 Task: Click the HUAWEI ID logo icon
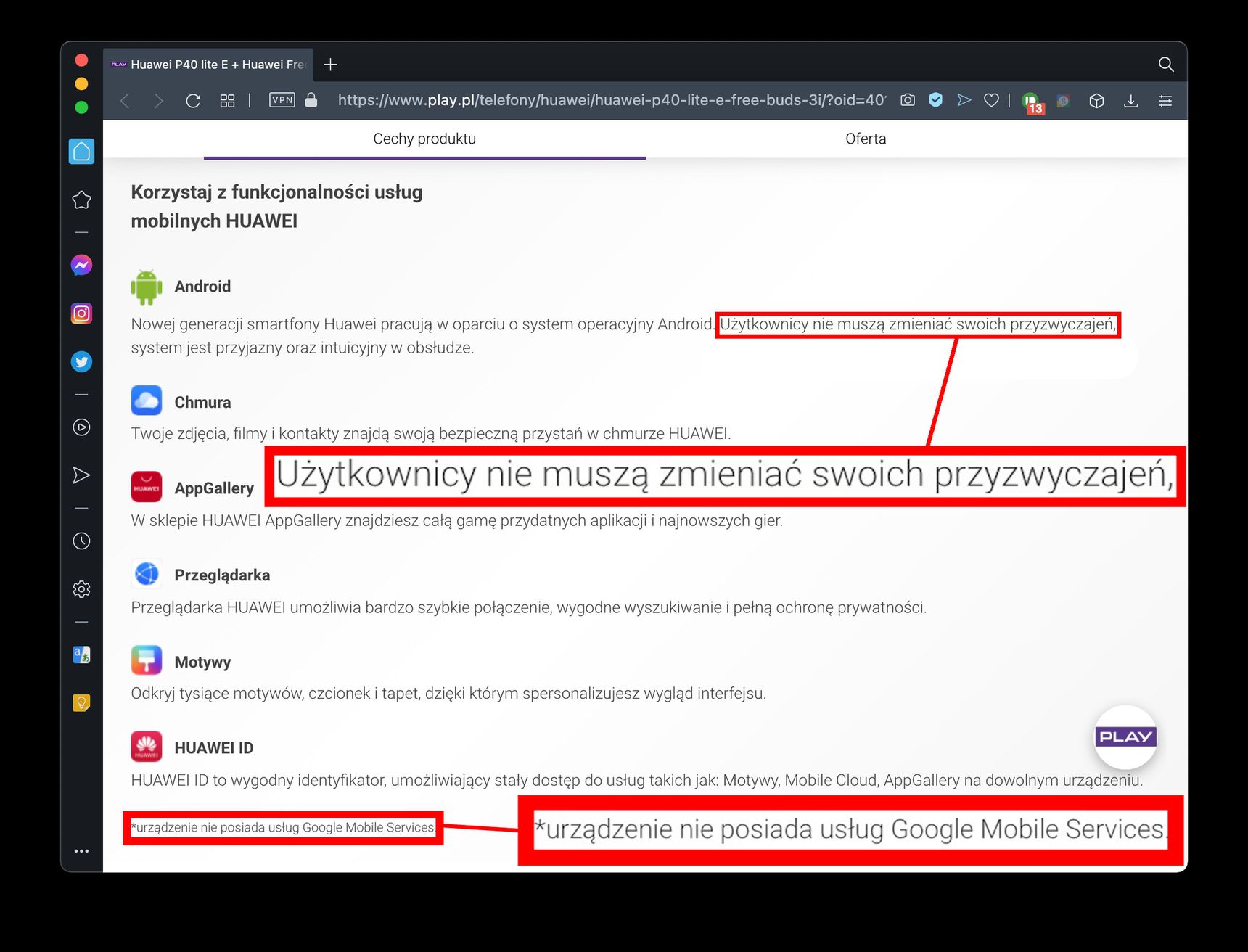point(147,747)
